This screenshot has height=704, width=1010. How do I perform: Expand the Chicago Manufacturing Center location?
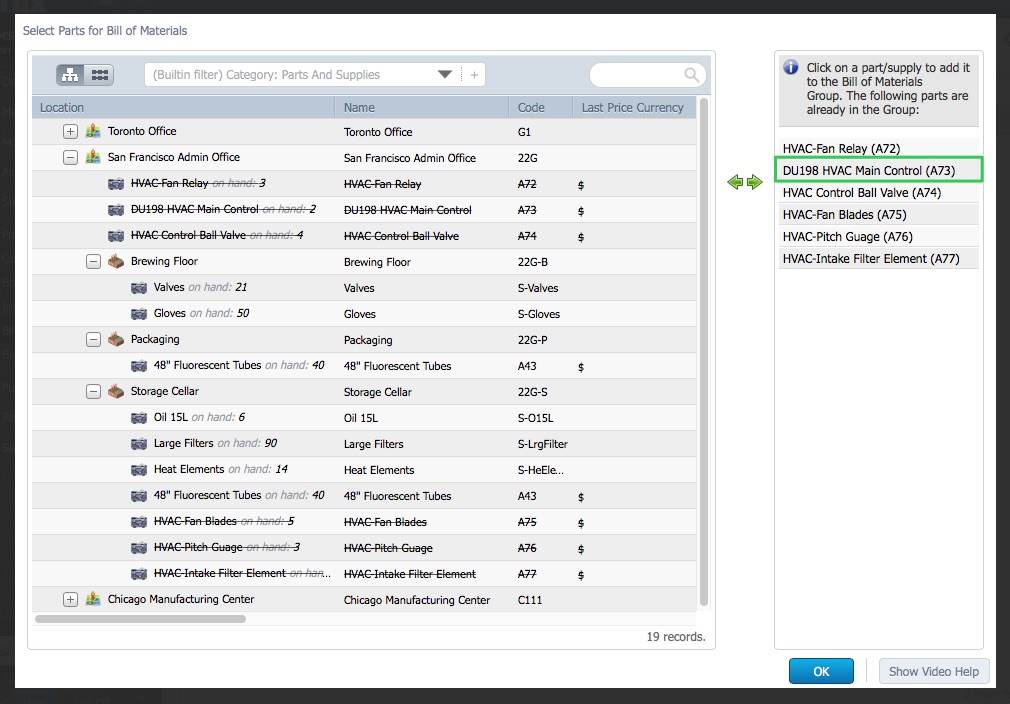70,600
